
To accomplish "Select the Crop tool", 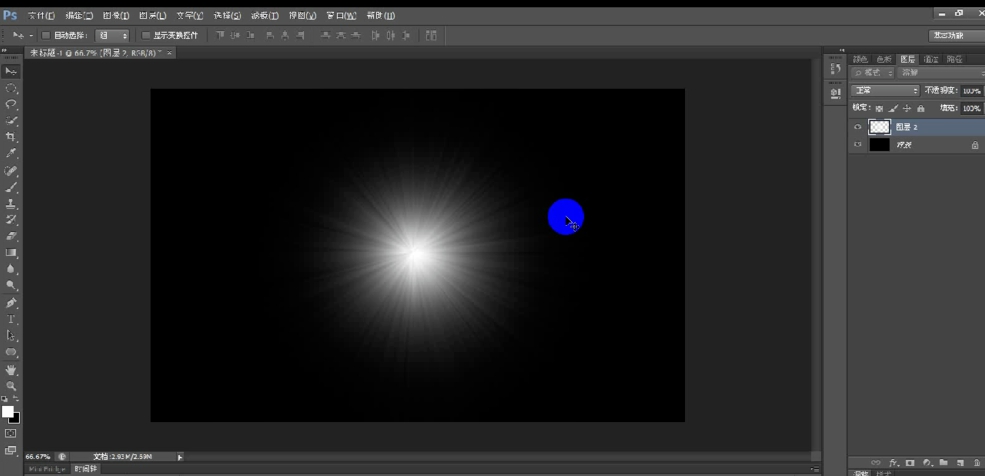I will click(11, 137).
